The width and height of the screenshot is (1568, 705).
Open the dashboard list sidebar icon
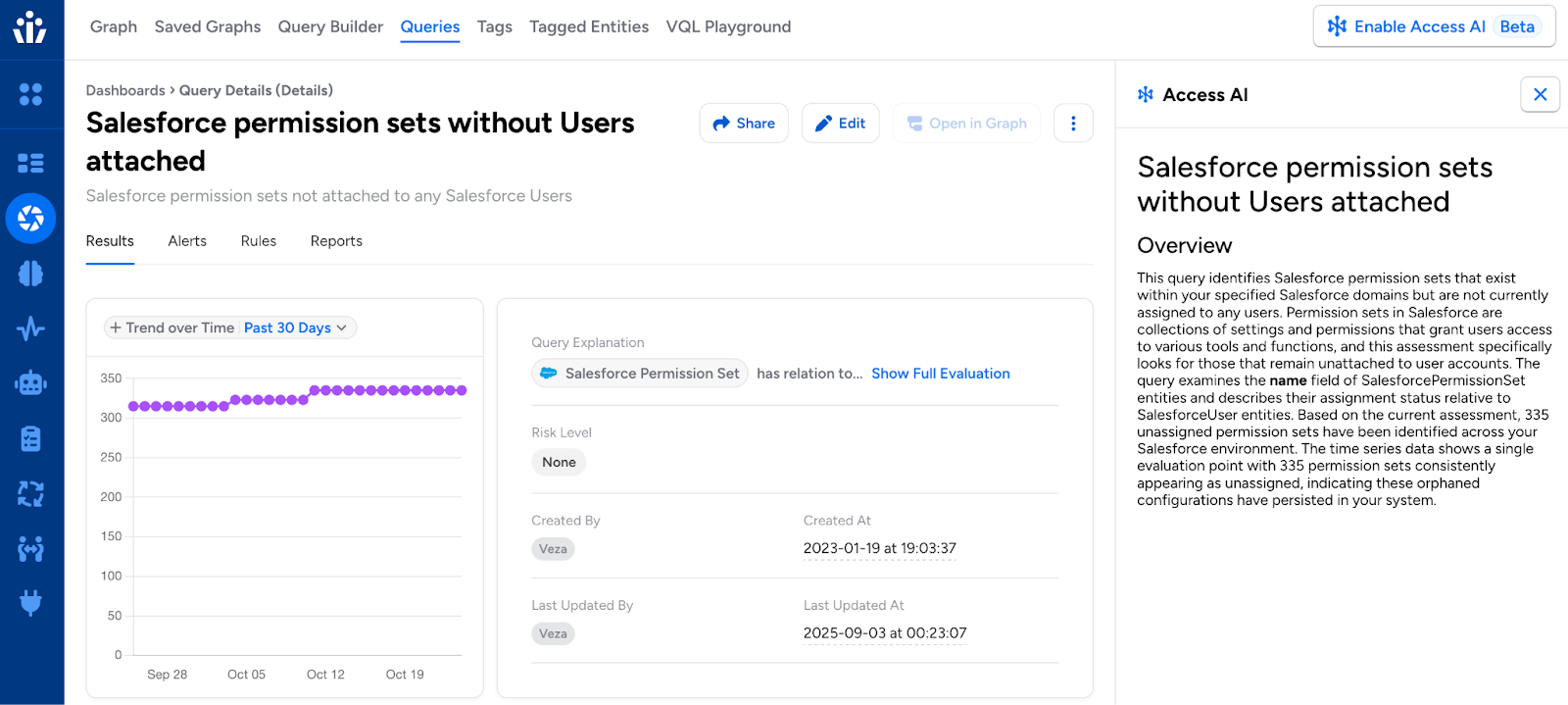coord(30,163)
